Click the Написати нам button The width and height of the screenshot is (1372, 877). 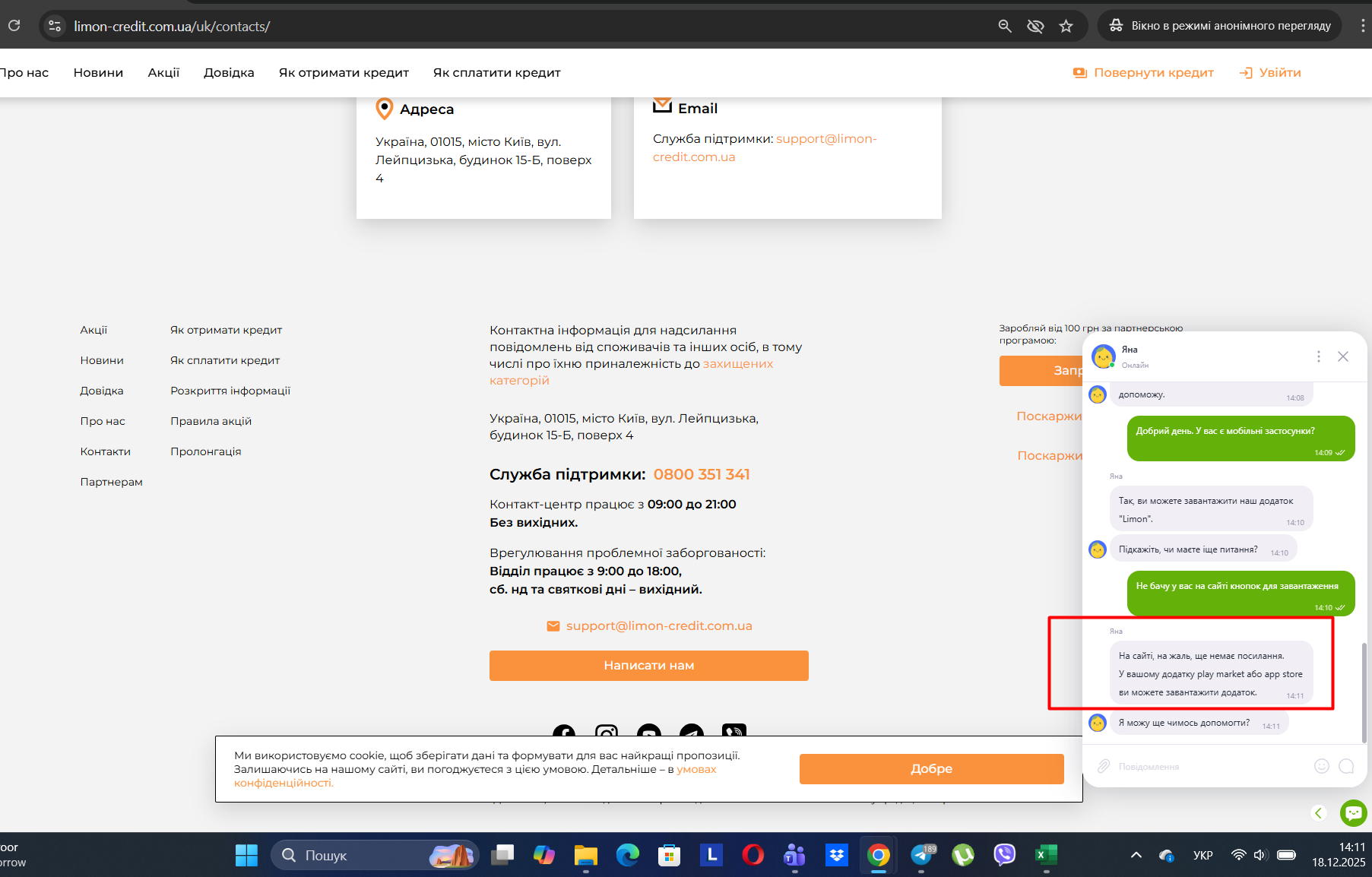click(x=649, y=666)
